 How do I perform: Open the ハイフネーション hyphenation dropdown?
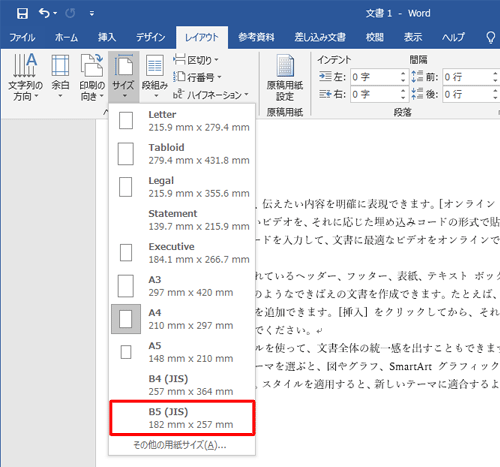pos(211,95)
